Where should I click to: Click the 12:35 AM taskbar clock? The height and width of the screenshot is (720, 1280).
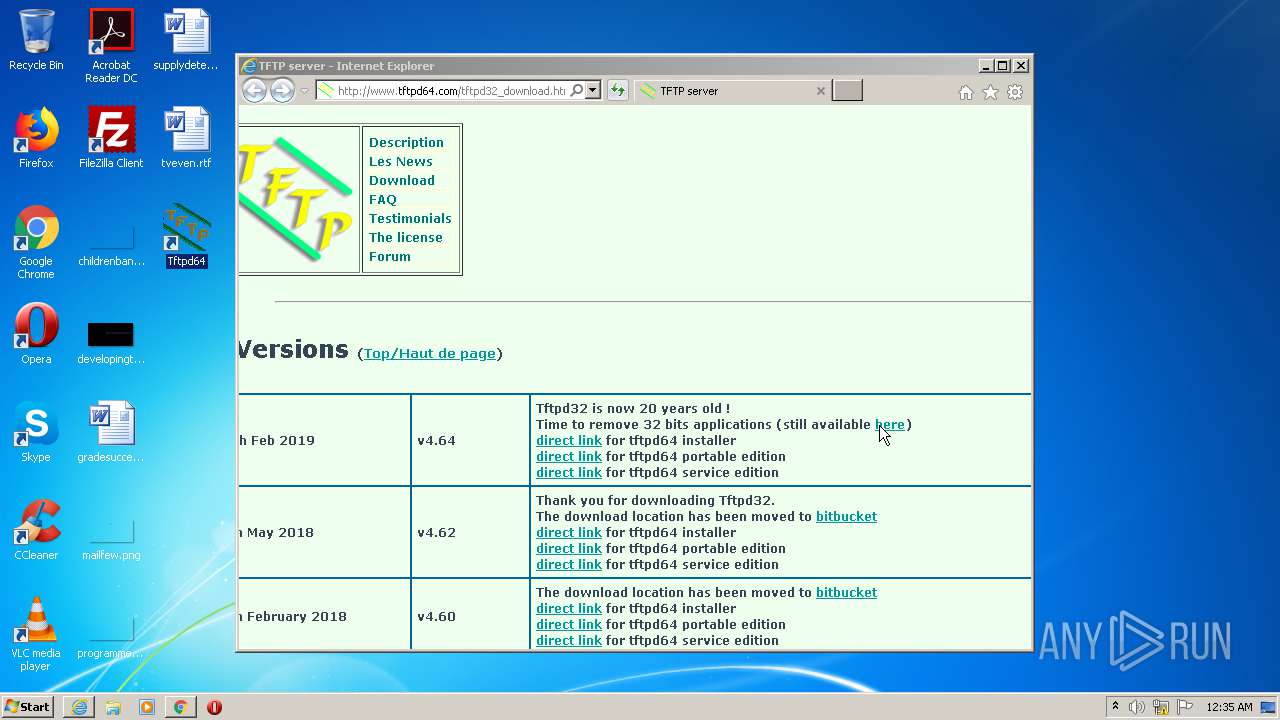(1229, 707)
